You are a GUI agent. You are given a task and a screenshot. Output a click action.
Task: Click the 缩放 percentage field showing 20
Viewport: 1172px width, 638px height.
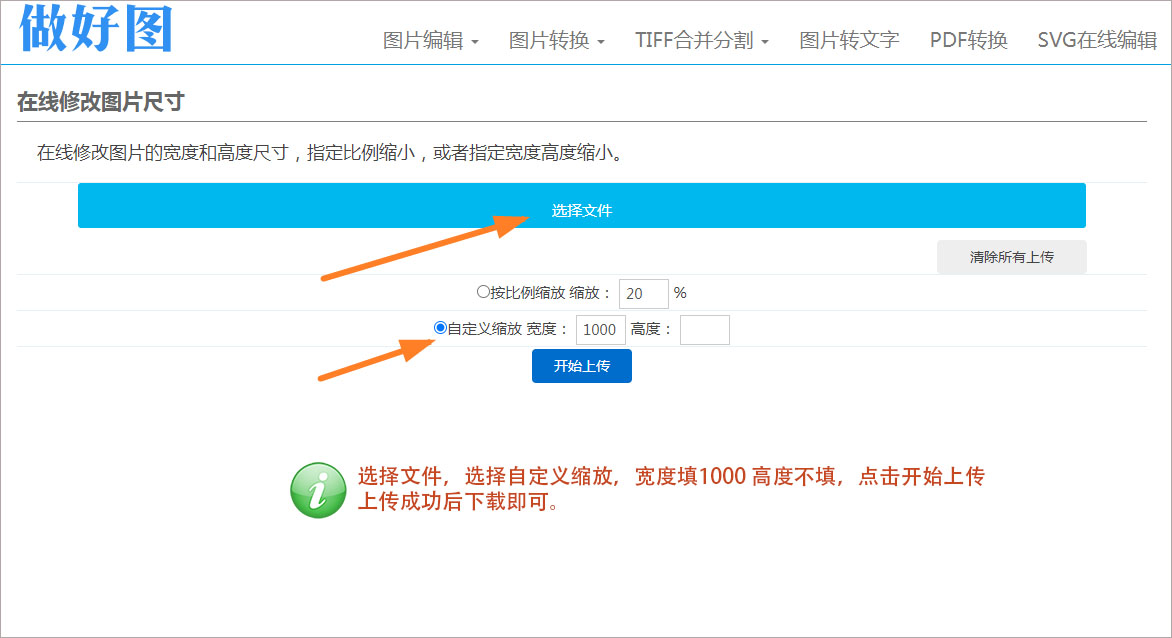[643, 294]
